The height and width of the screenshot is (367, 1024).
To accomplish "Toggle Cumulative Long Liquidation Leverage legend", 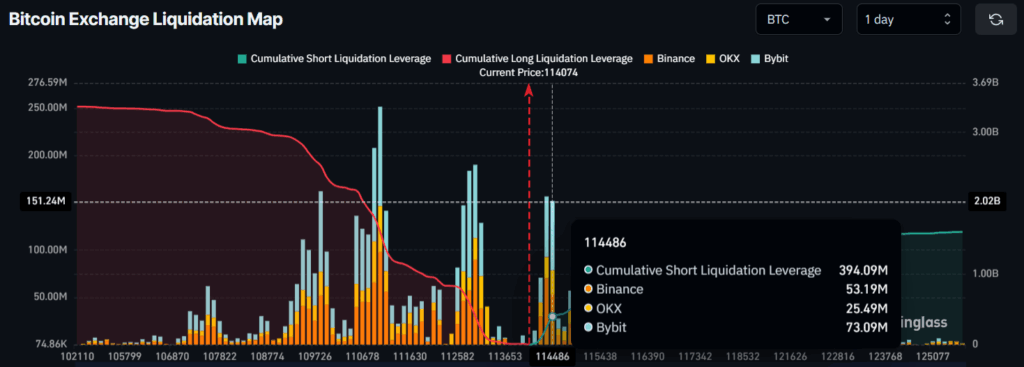I will (537, 59).
